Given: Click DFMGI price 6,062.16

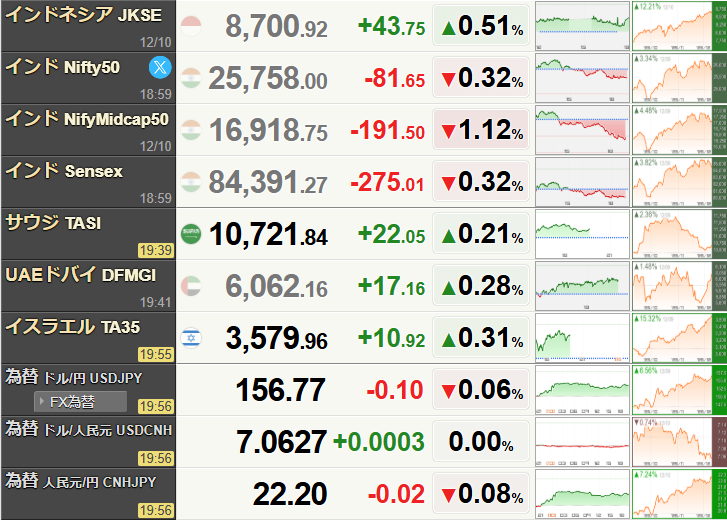Looking at the screenshot, I should (276, 286).
